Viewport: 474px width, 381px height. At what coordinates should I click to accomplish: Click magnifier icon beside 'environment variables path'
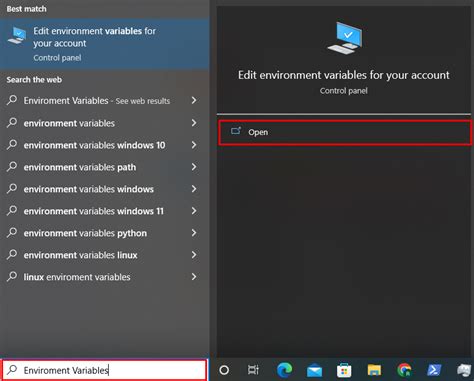tap(12, 166)
